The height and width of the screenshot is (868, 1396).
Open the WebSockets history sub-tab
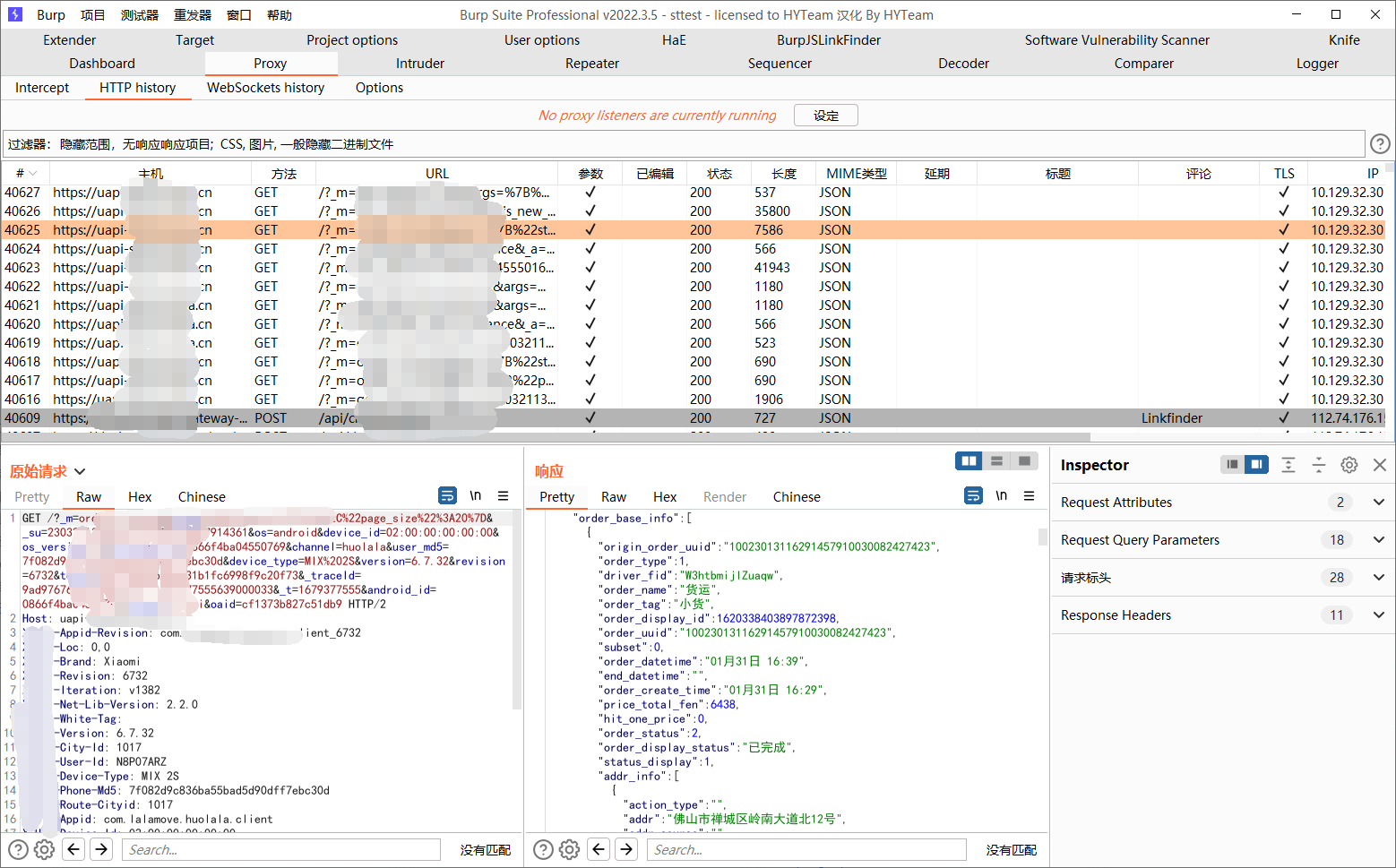pyautogui.click(x=266, y=88)
